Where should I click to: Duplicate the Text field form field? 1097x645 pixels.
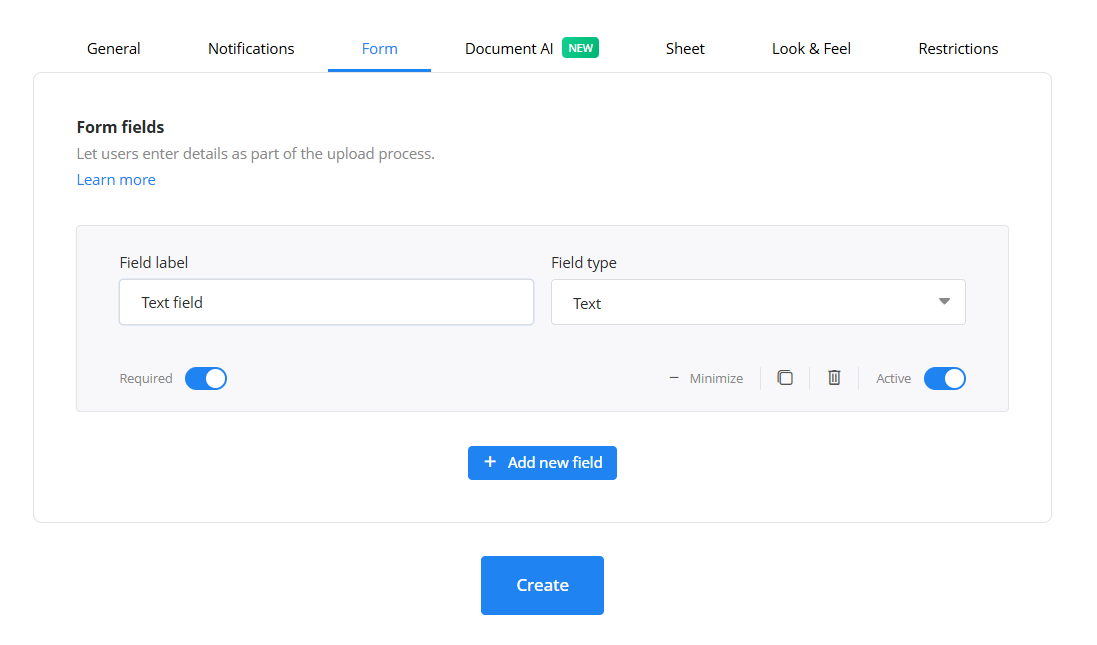coord(785,378)
